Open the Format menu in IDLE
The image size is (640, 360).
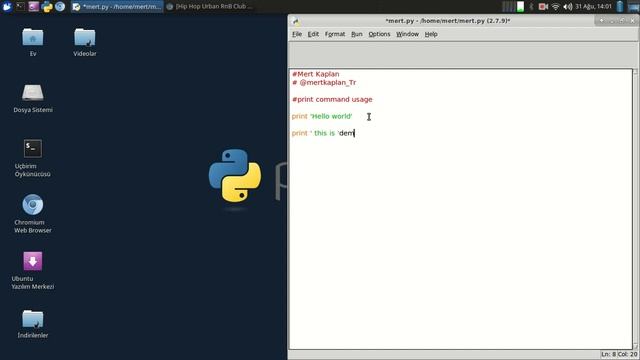[335, 34]
